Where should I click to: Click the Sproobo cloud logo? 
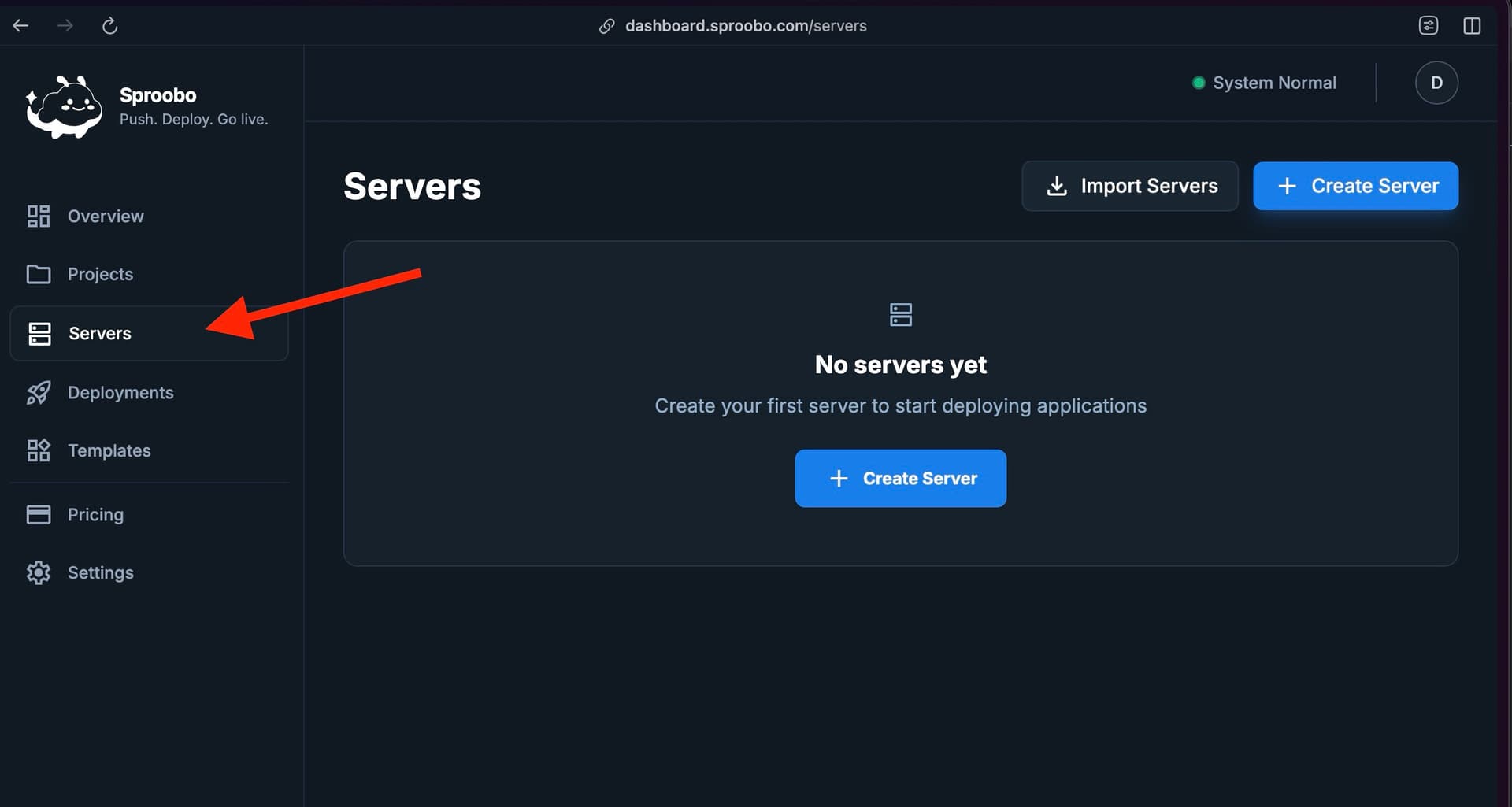click(x=65, y=106)
